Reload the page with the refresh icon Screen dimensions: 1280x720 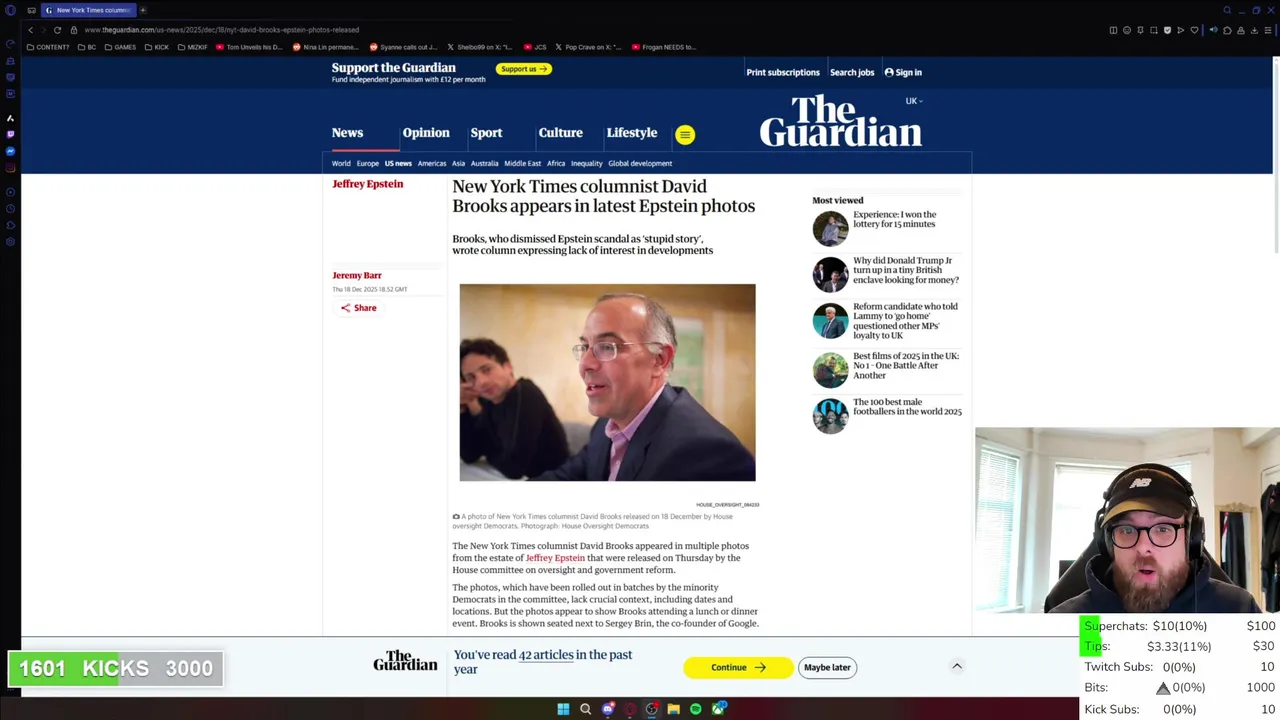click(57, 30)
